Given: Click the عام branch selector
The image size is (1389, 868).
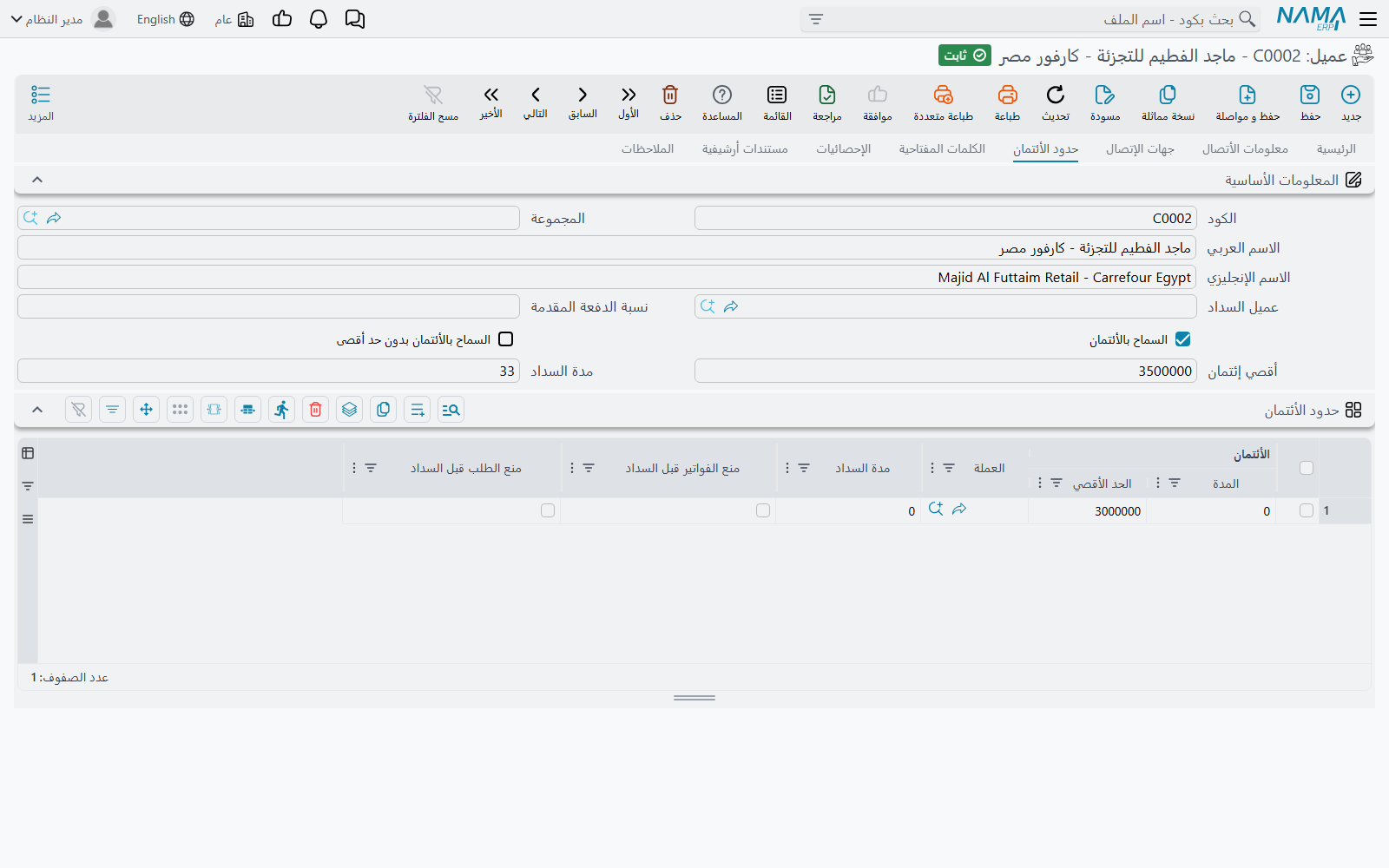Looking at the screenshot, I should [x=234, y=19].
